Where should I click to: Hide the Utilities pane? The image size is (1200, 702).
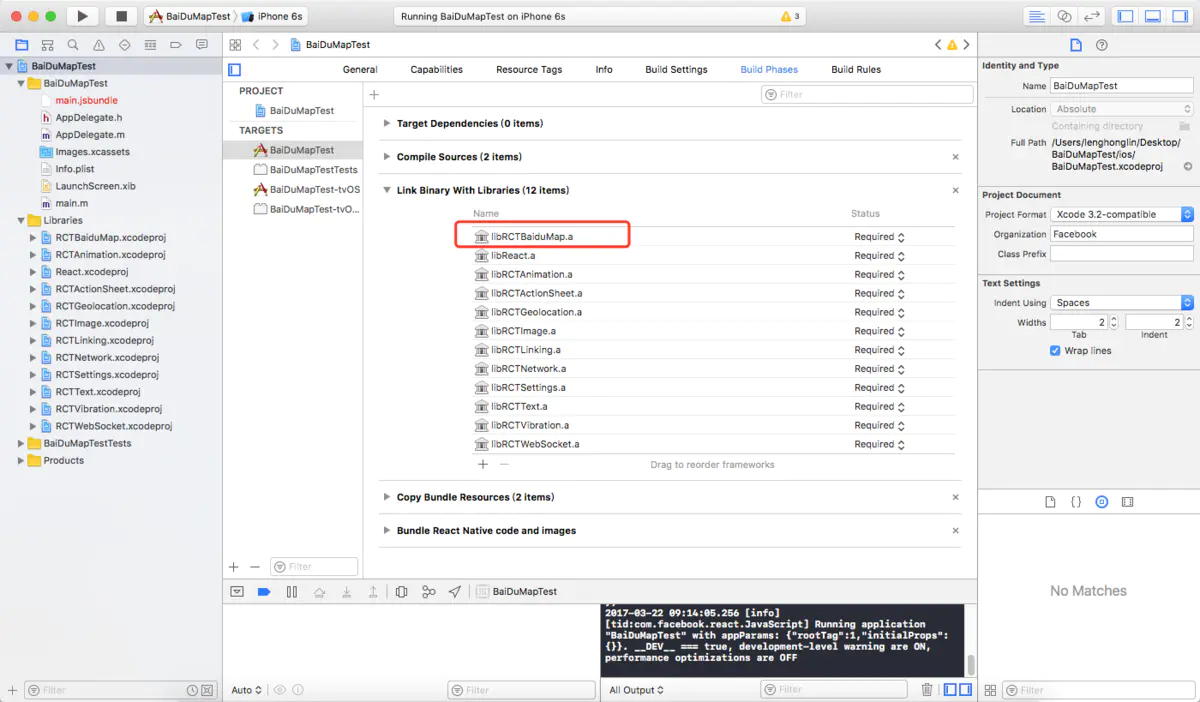tap(1179, 16)
